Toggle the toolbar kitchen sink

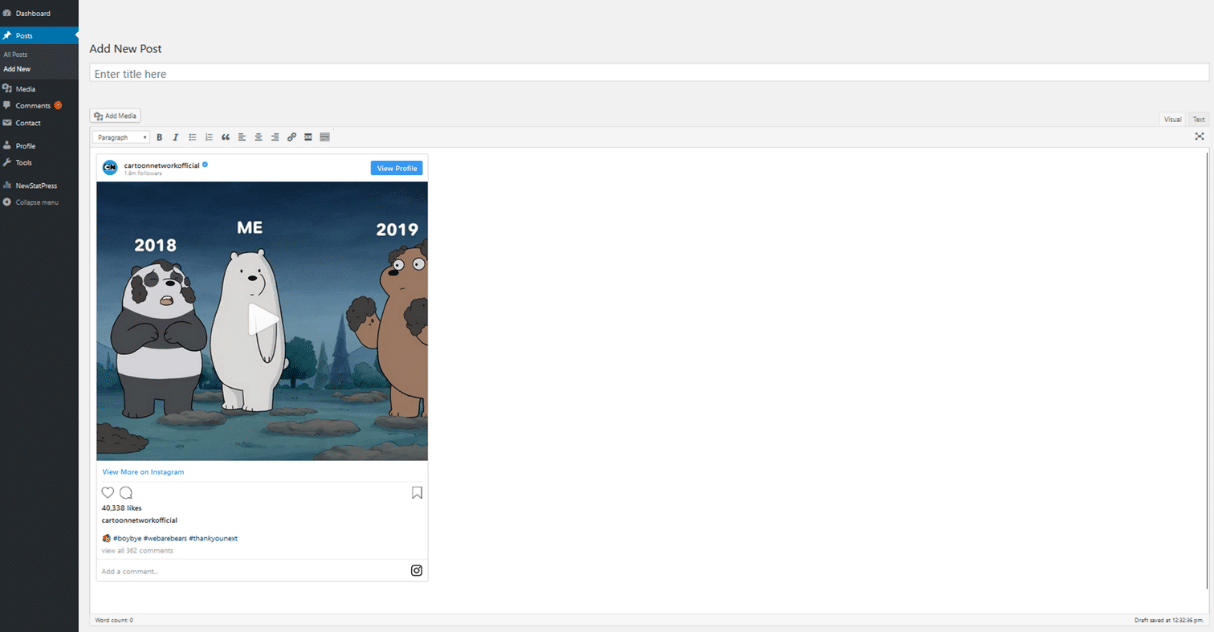click(325, 137)
